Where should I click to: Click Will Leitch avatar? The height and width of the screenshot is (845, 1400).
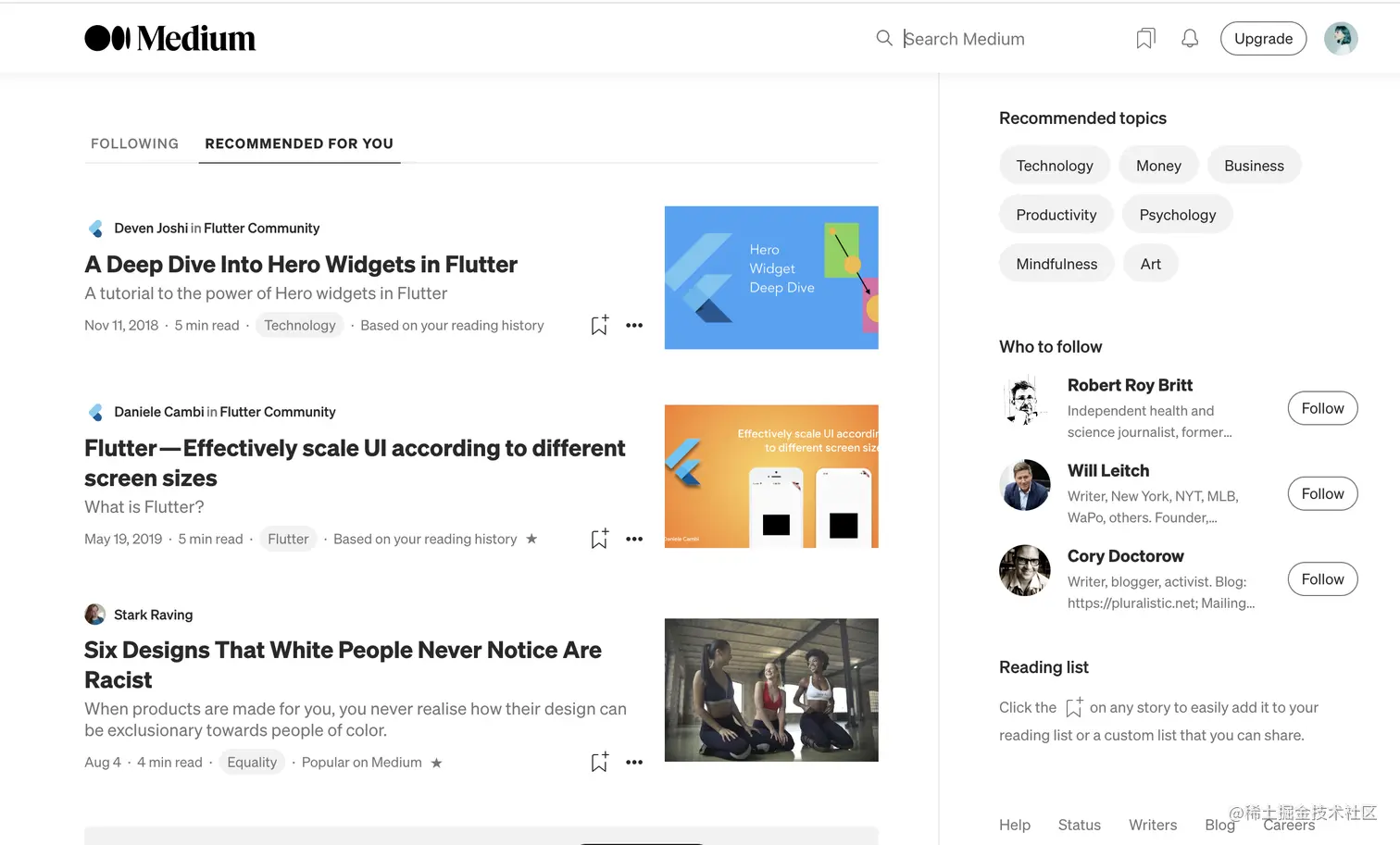pos(1025,485)
